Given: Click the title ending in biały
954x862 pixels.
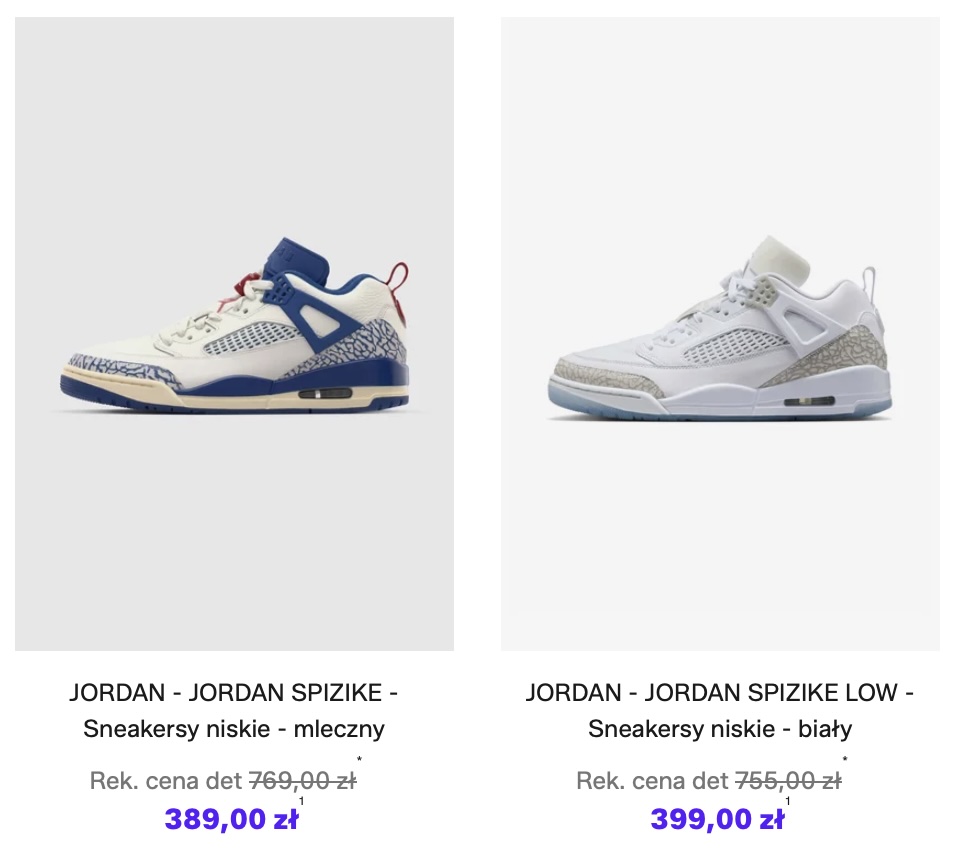Looking at the screenshot, I should point(720,711).
